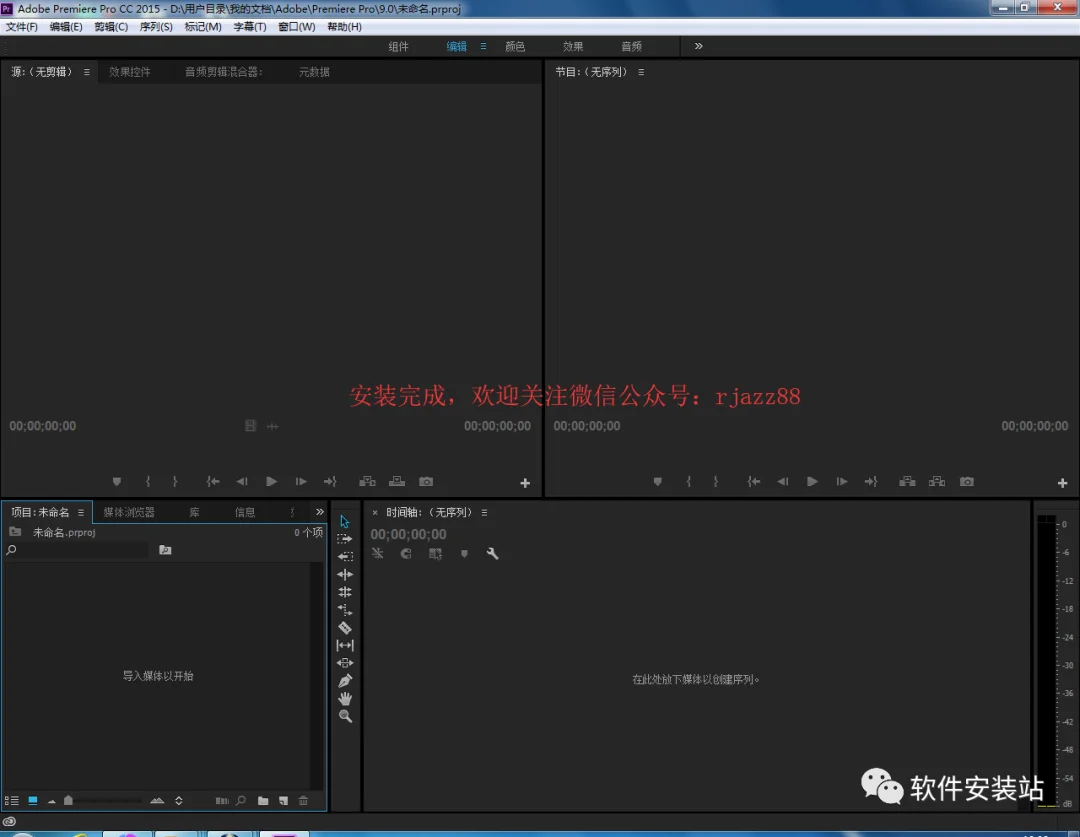This screenshot has width=1080, height=837.
Task: Select the Pen tool
Action: point(344,681)
